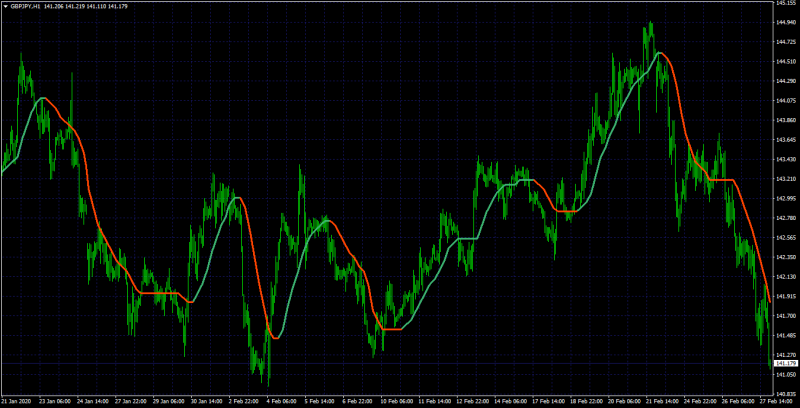Screen dimensions: 800x408
Task: Click the 144.940 price scale label
Action: [786, 22]
